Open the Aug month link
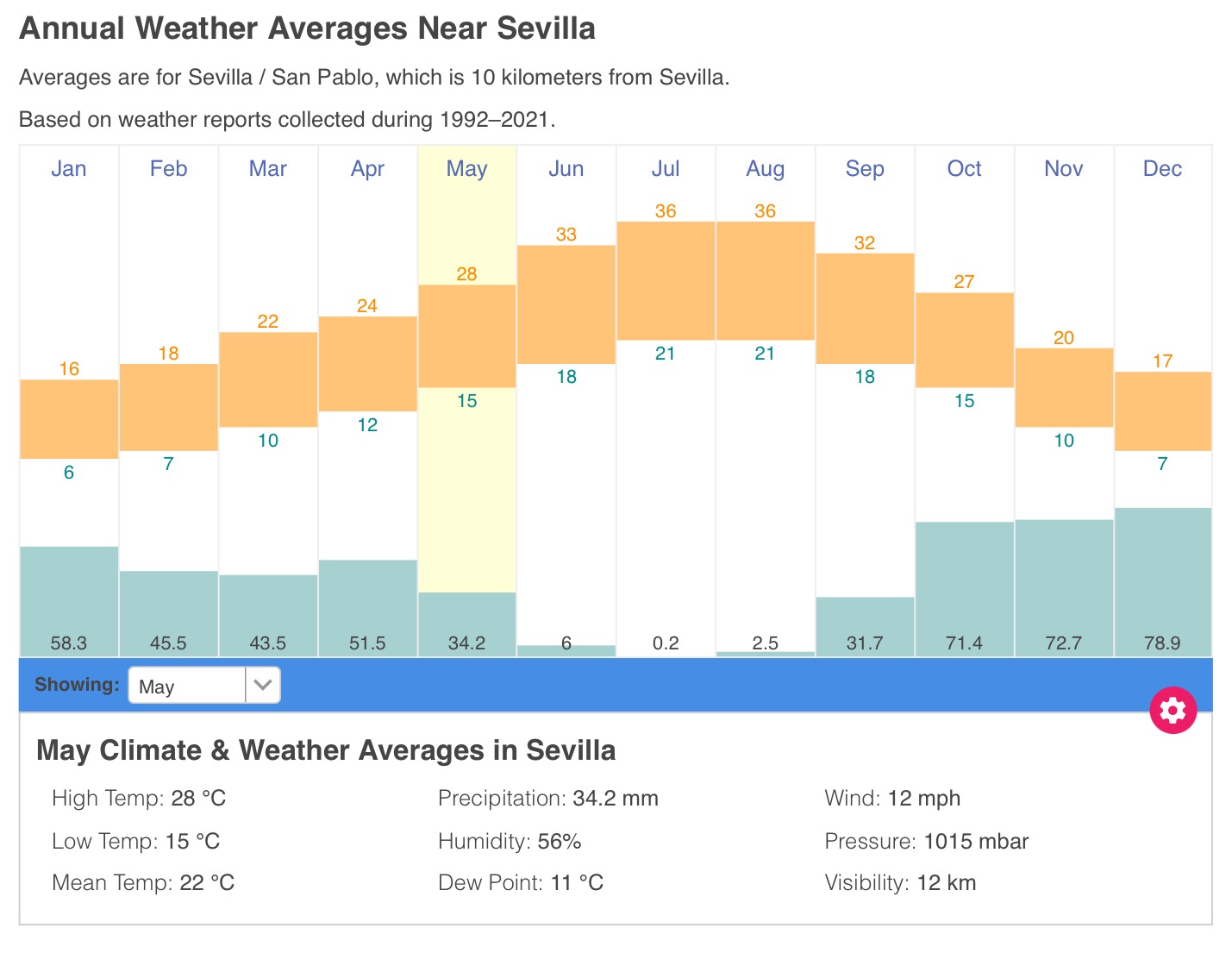The height and width of the screenshot is (953, 1232). click(x=765, y=168)
